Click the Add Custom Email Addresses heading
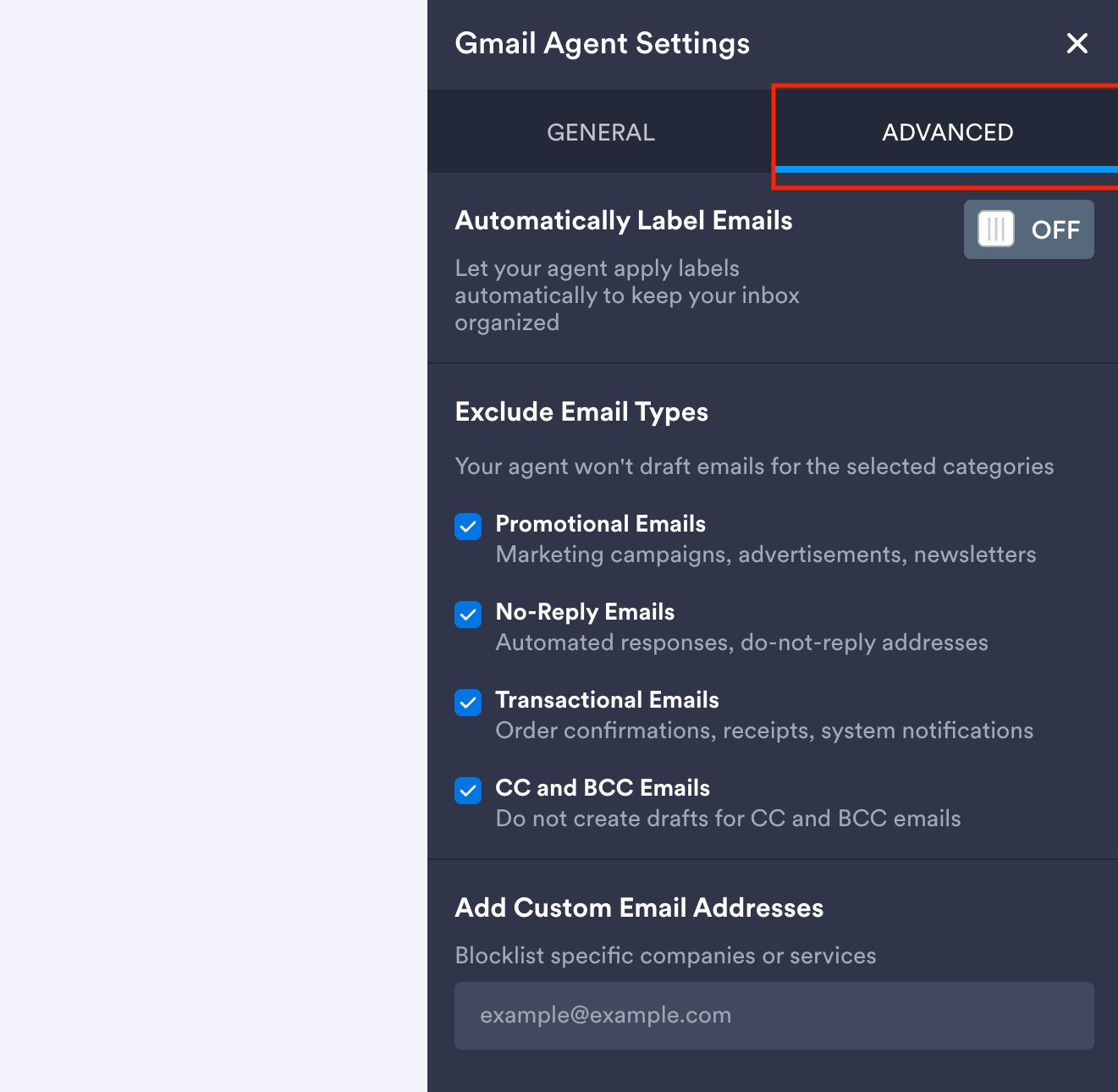 [639, 907]
